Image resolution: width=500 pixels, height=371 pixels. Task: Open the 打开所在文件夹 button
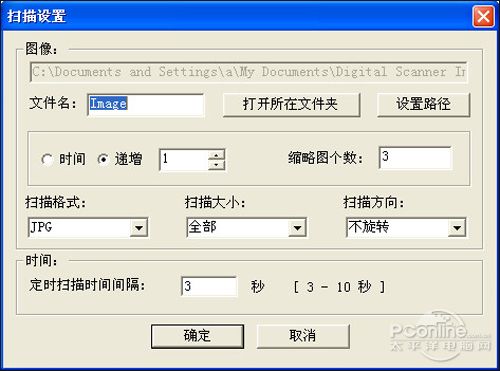coord(291,105)
